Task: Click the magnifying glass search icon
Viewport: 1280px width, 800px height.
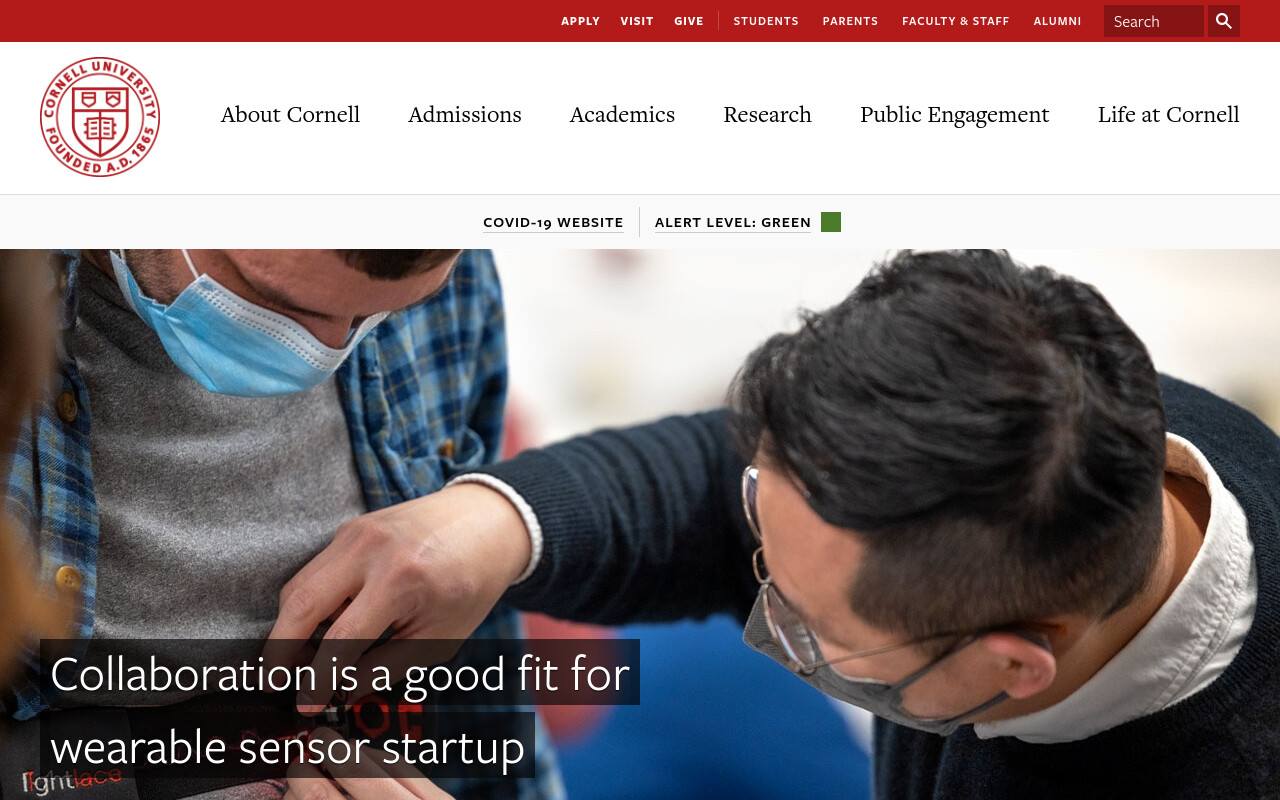Action: [x=1224, y=21]
